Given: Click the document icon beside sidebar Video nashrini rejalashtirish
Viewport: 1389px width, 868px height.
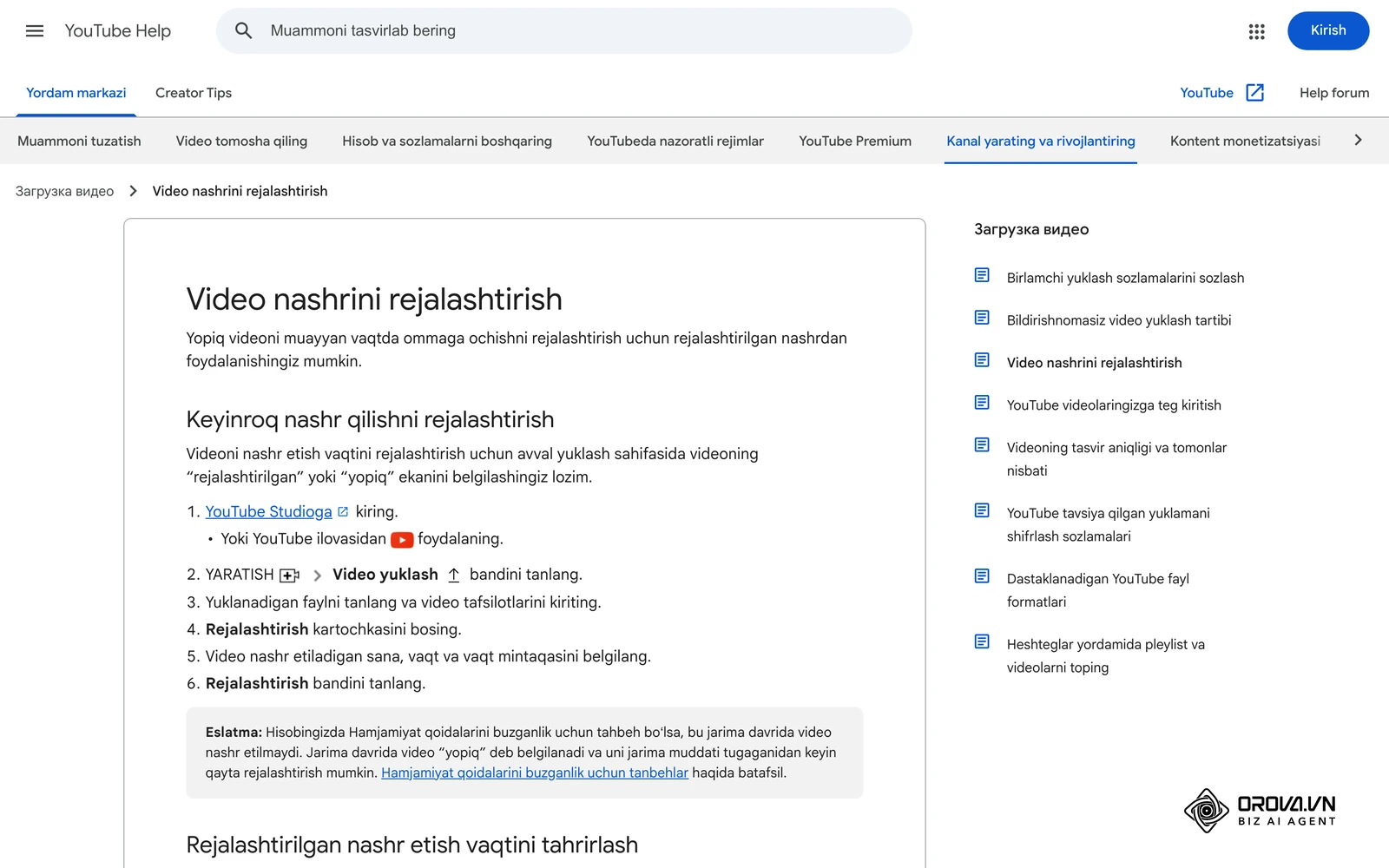Looking at the screenshot, I should [x=982, y=360].
